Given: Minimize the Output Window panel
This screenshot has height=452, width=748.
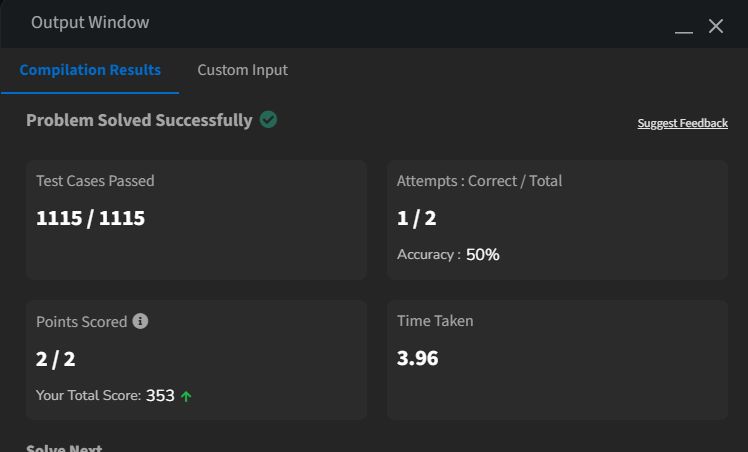Looking at the screenshot, I should [x=684, y=32].
